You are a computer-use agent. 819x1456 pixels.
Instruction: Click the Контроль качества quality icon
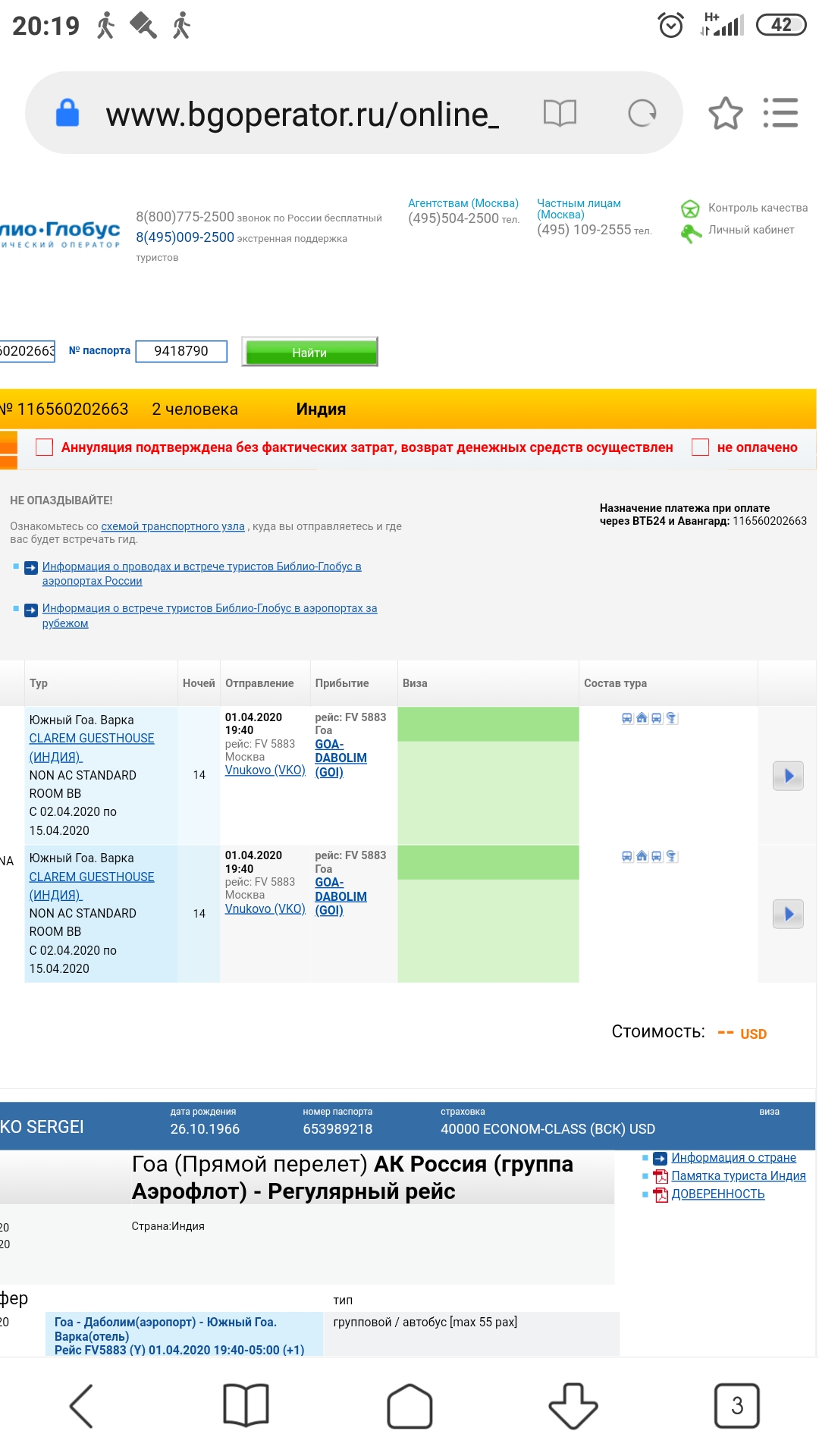point(690,209)
